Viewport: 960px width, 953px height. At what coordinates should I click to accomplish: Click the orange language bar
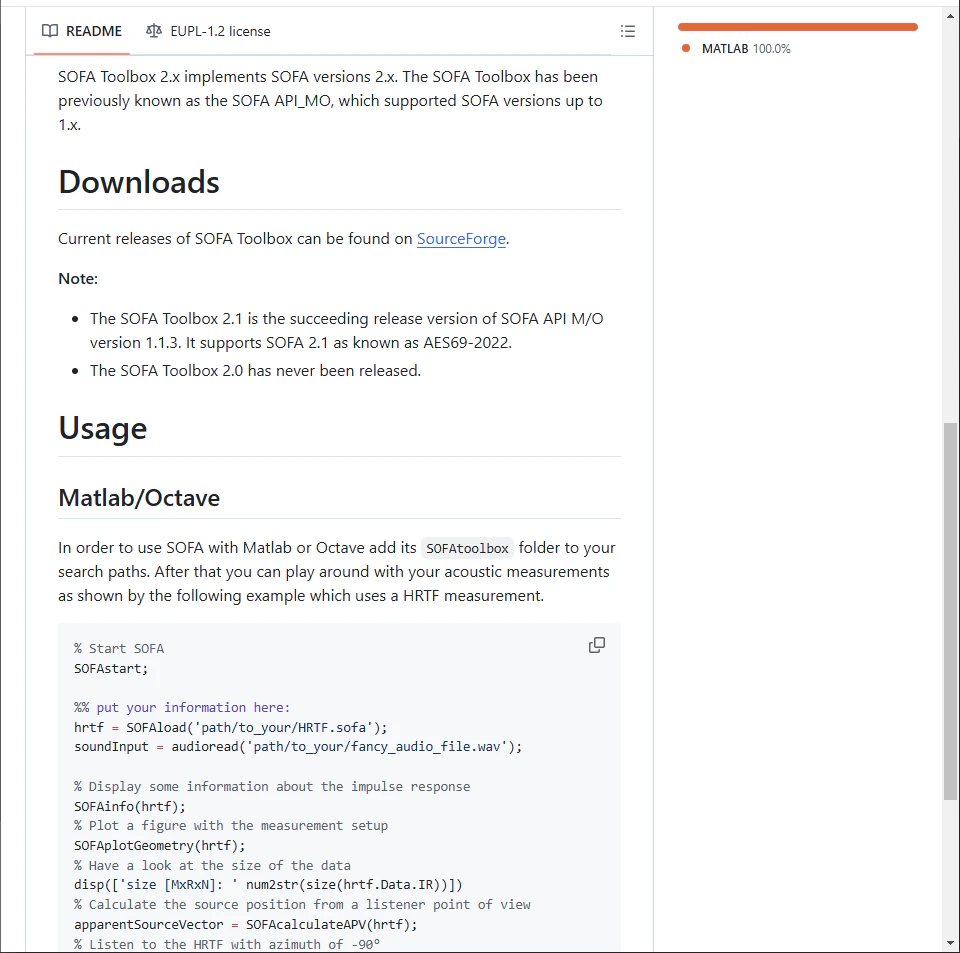click(x=797, y=27)
